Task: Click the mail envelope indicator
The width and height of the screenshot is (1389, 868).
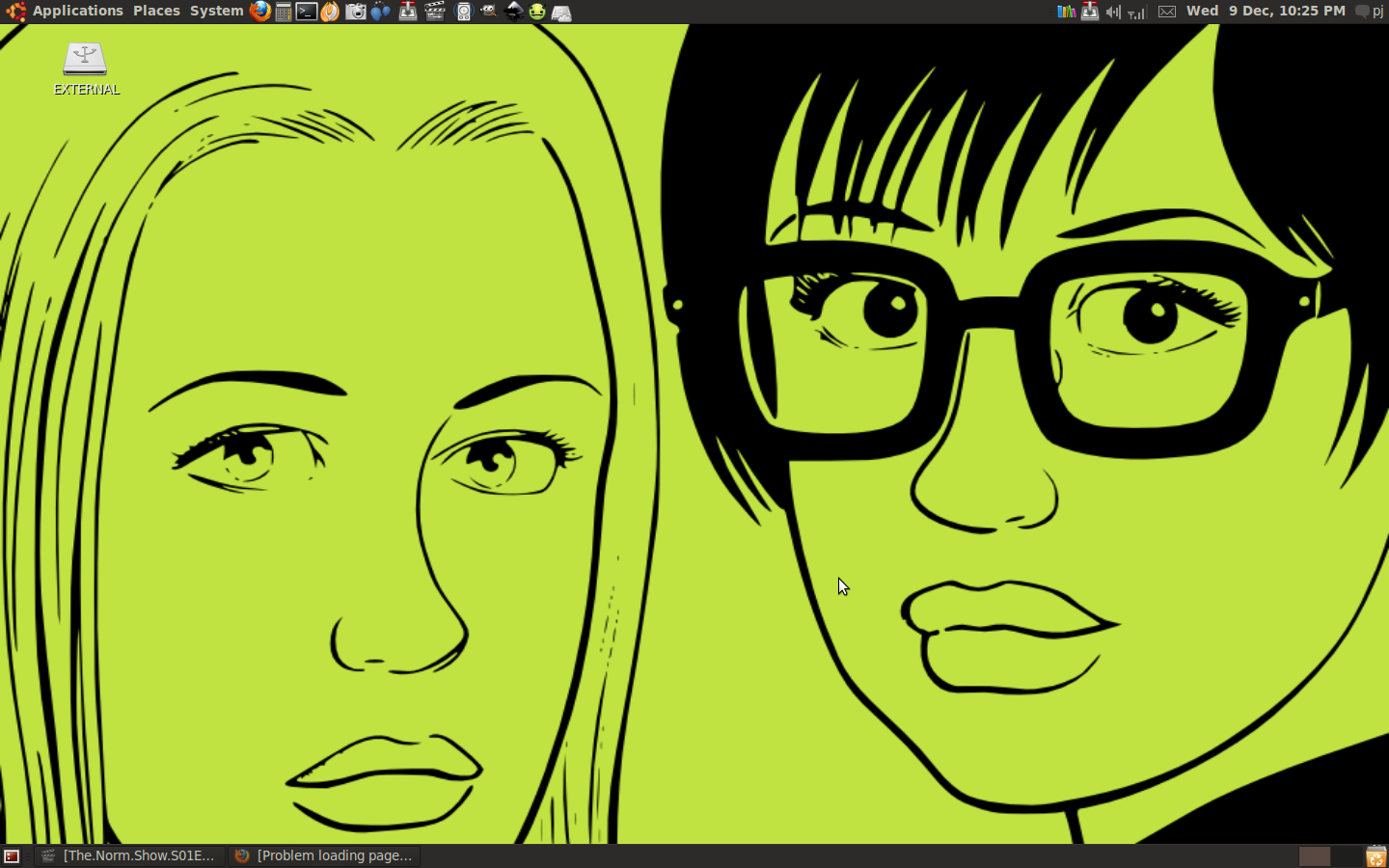Action: tap(1167, 12)
